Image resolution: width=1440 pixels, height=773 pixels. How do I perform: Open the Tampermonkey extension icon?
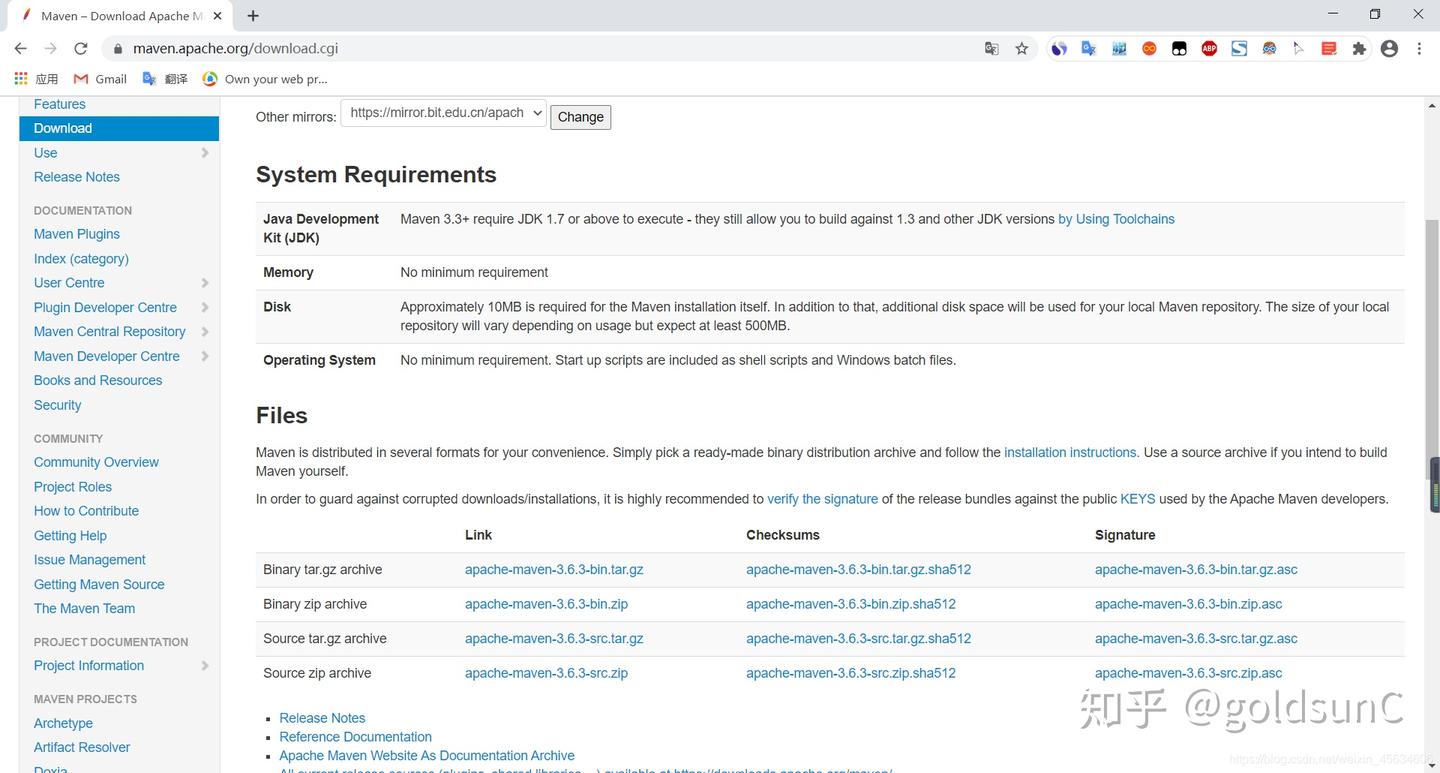click(1179, 48)
